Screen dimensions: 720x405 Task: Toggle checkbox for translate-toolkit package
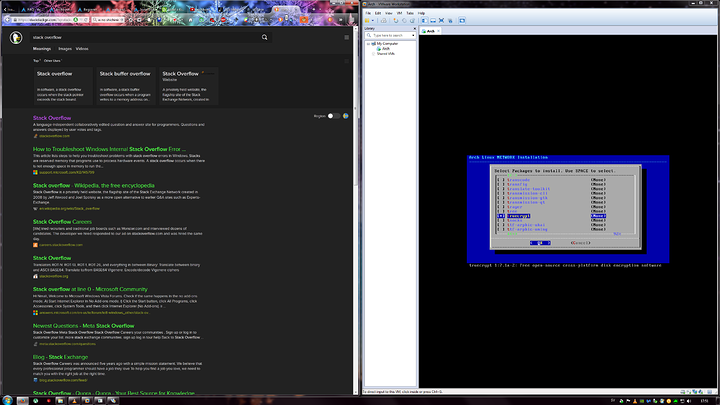coord(501,189)
